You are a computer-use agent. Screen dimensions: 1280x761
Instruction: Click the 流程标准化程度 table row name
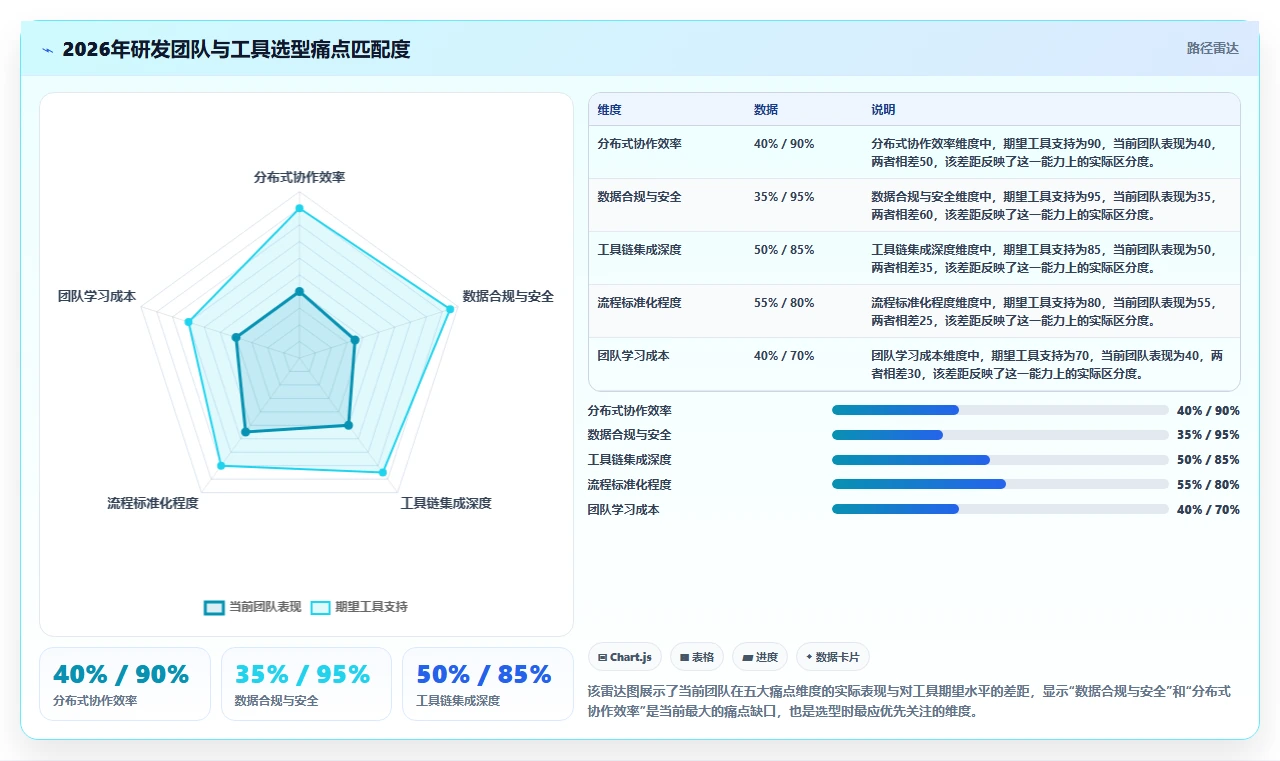point(640,303)
